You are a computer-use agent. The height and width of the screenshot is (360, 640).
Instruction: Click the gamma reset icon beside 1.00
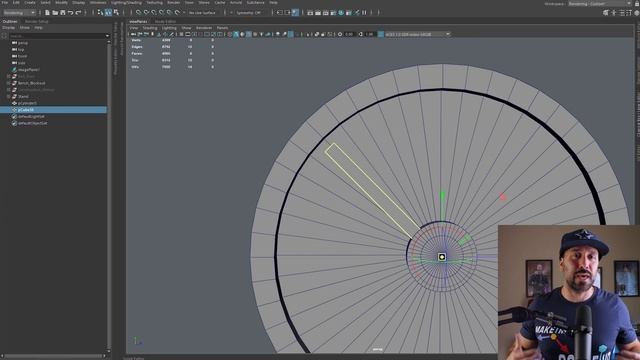point(360,34)
